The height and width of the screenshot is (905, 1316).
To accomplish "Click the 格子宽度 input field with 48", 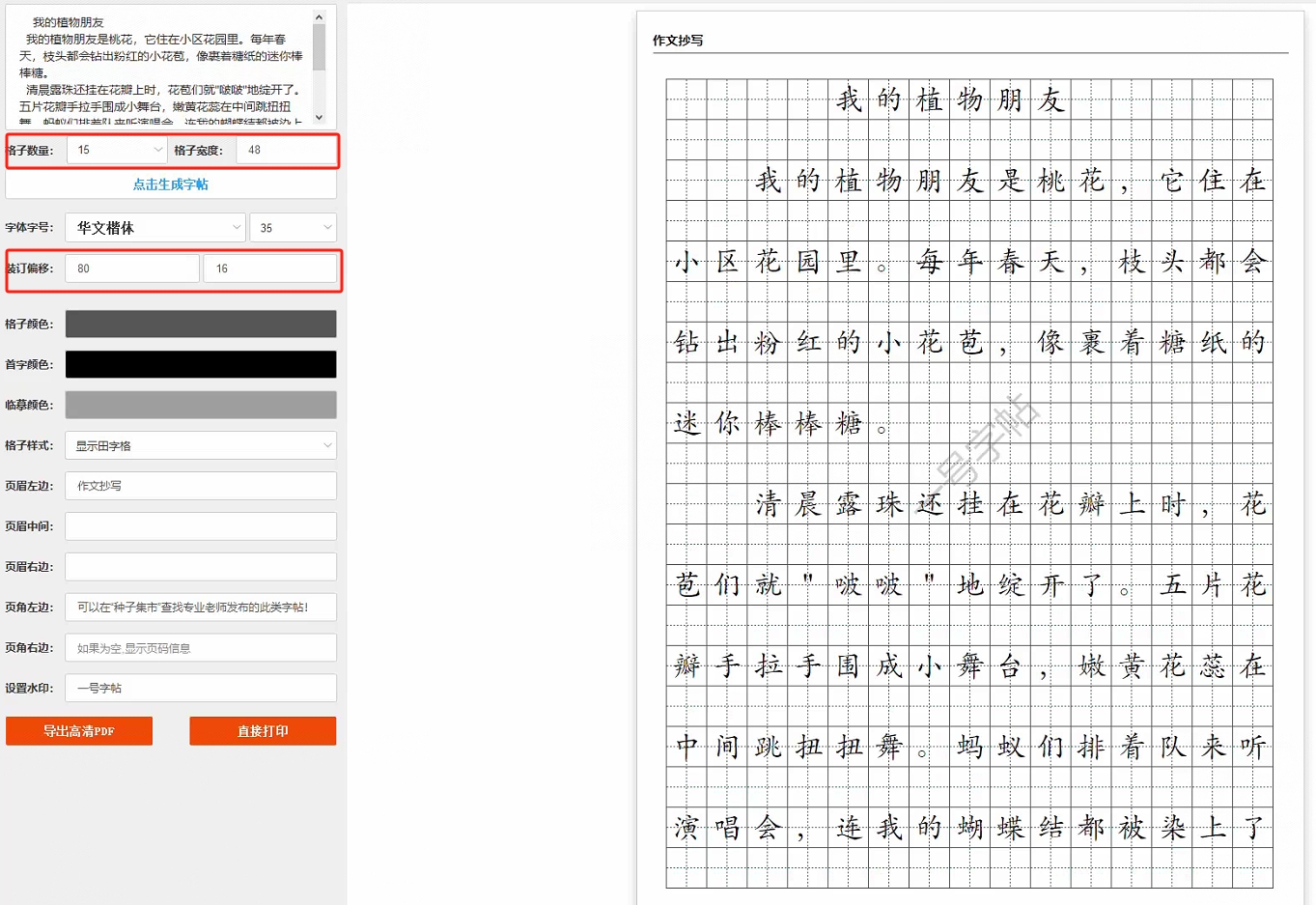I will point(286,150).
